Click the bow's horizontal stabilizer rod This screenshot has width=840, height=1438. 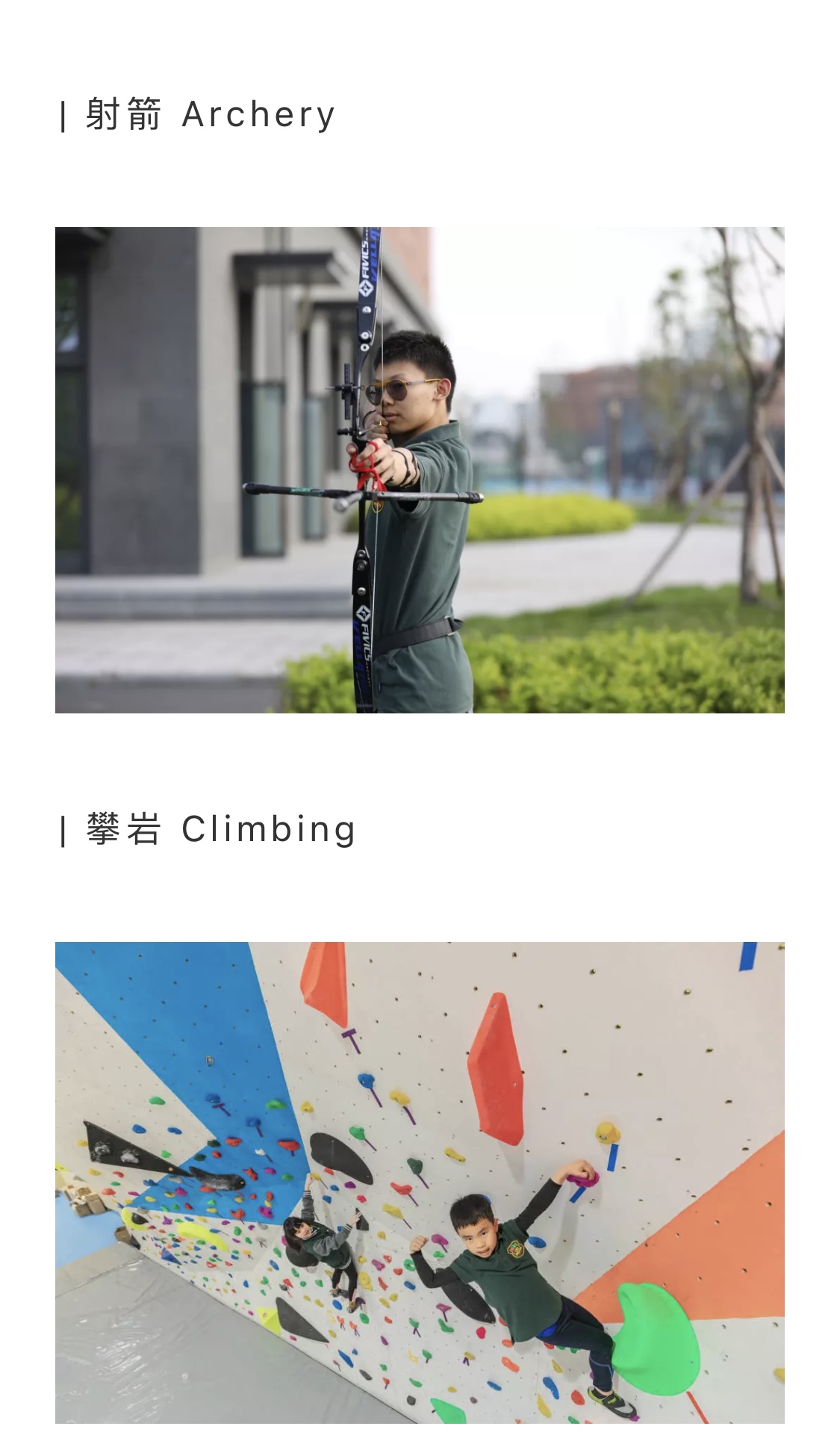pyautogui.click(x=362, y=493)
